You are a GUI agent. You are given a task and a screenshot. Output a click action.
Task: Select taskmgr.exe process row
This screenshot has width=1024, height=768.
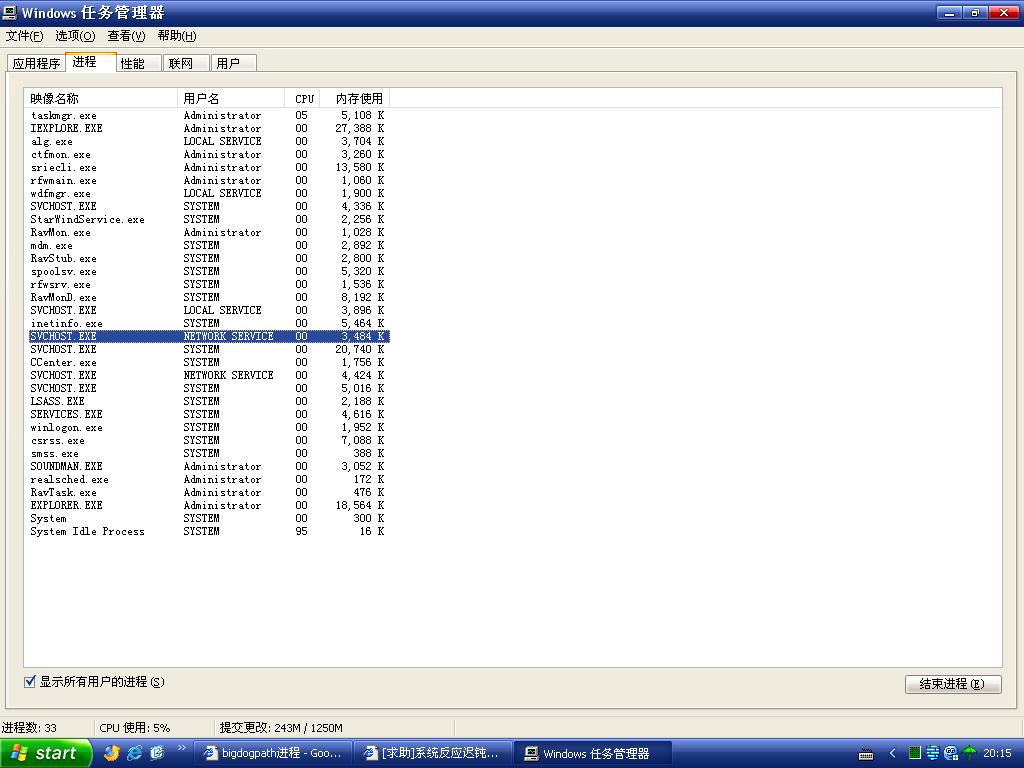pyautogui.click(x=209, y=116)
